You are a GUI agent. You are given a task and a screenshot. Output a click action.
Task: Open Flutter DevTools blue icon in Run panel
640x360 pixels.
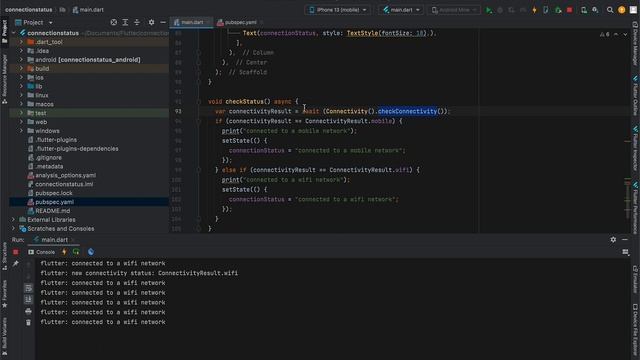[x=91, y=252]
